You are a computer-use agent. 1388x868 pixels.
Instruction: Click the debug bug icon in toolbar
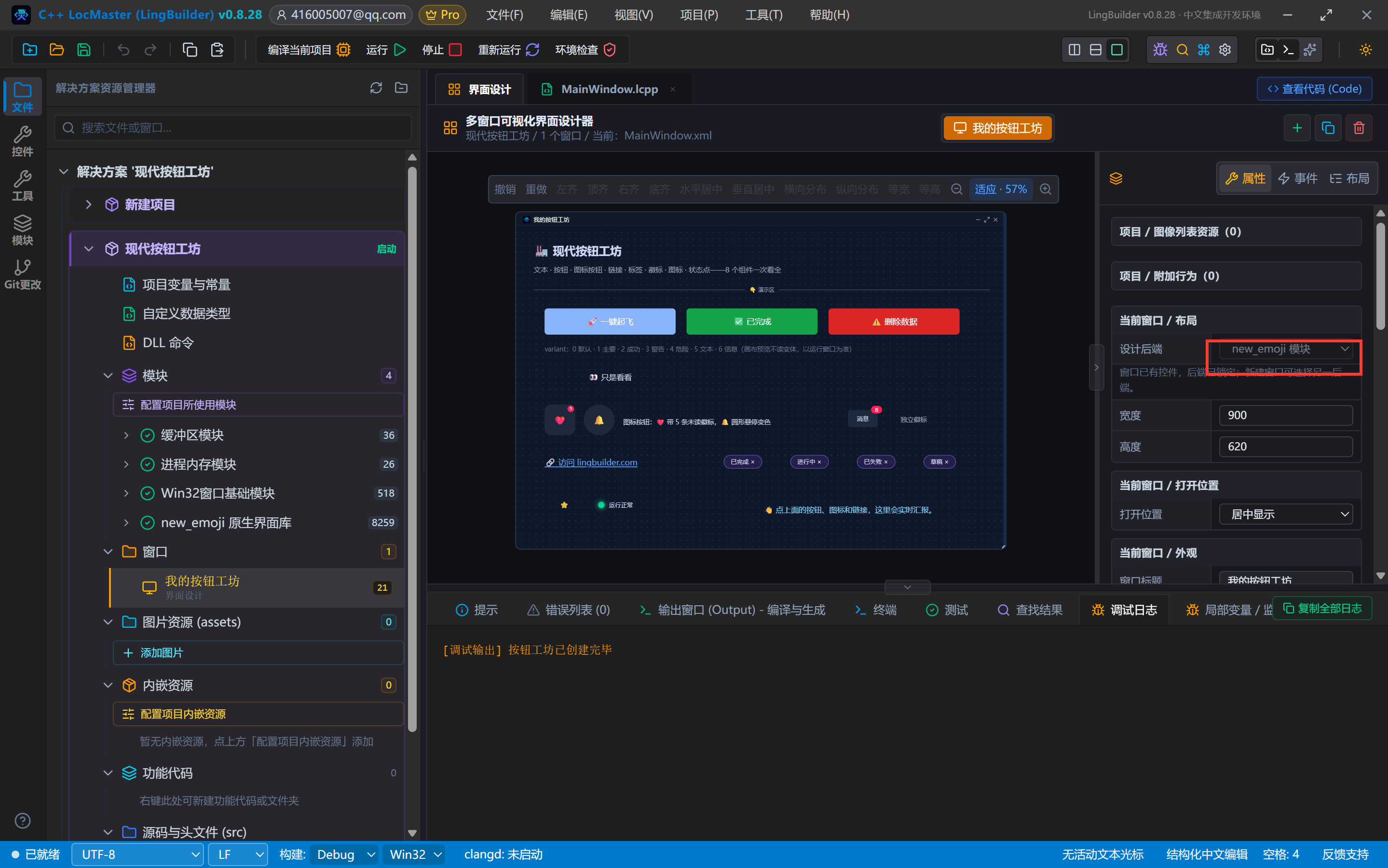point(1160,50)
